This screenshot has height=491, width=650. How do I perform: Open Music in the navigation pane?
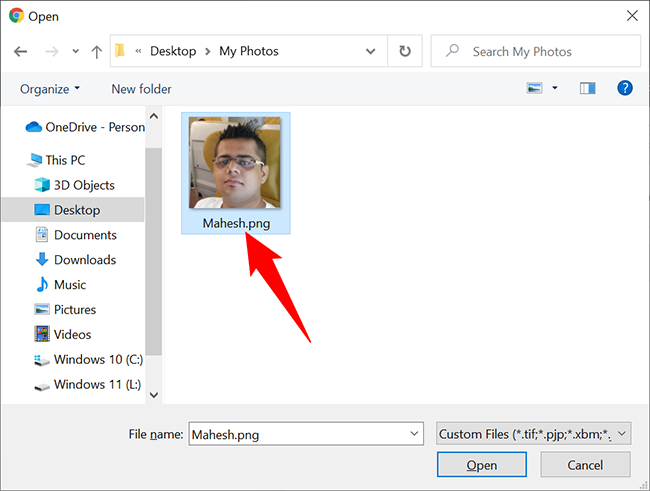click(61, 284)
